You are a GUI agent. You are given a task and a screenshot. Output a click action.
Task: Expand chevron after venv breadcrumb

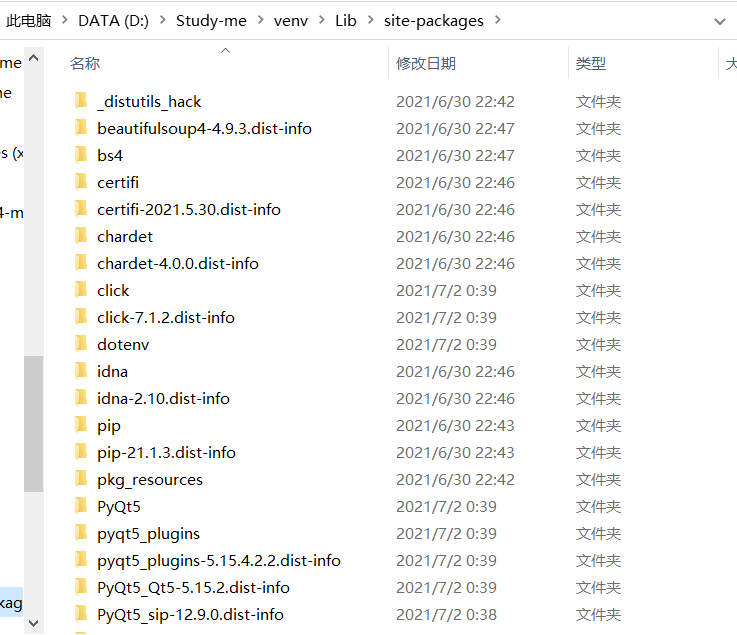pos(322,20)
